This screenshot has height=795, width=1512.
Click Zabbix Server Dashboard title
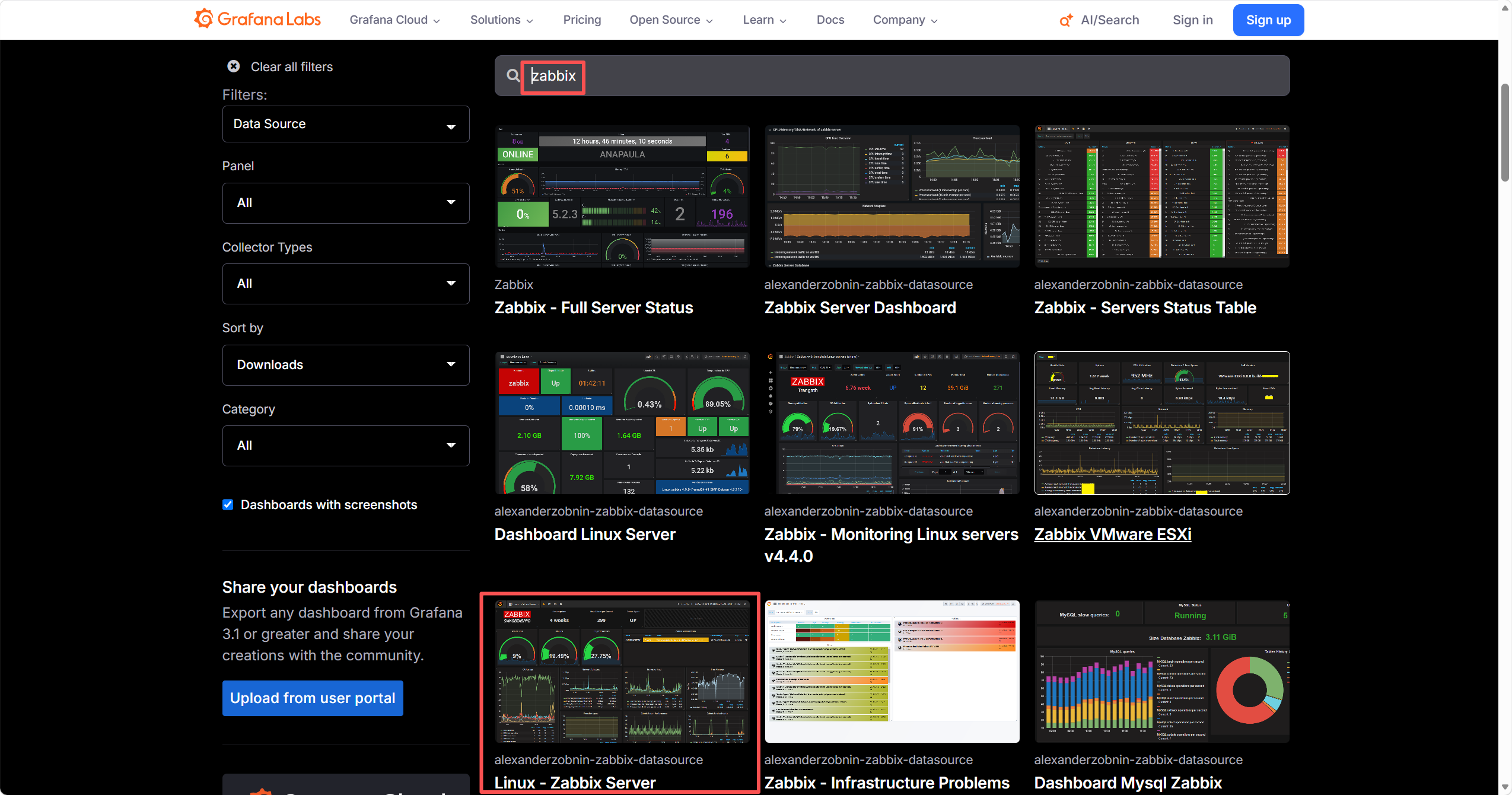tap(860, 308)
